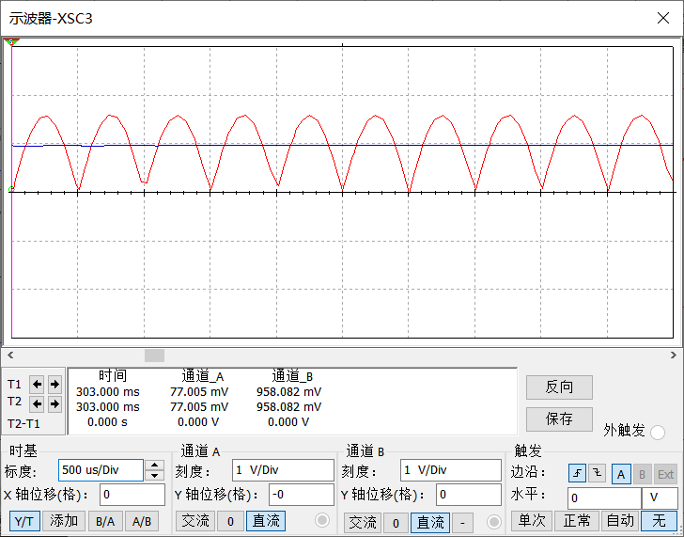Choose trigger source Ext

[x=666, y=474]
